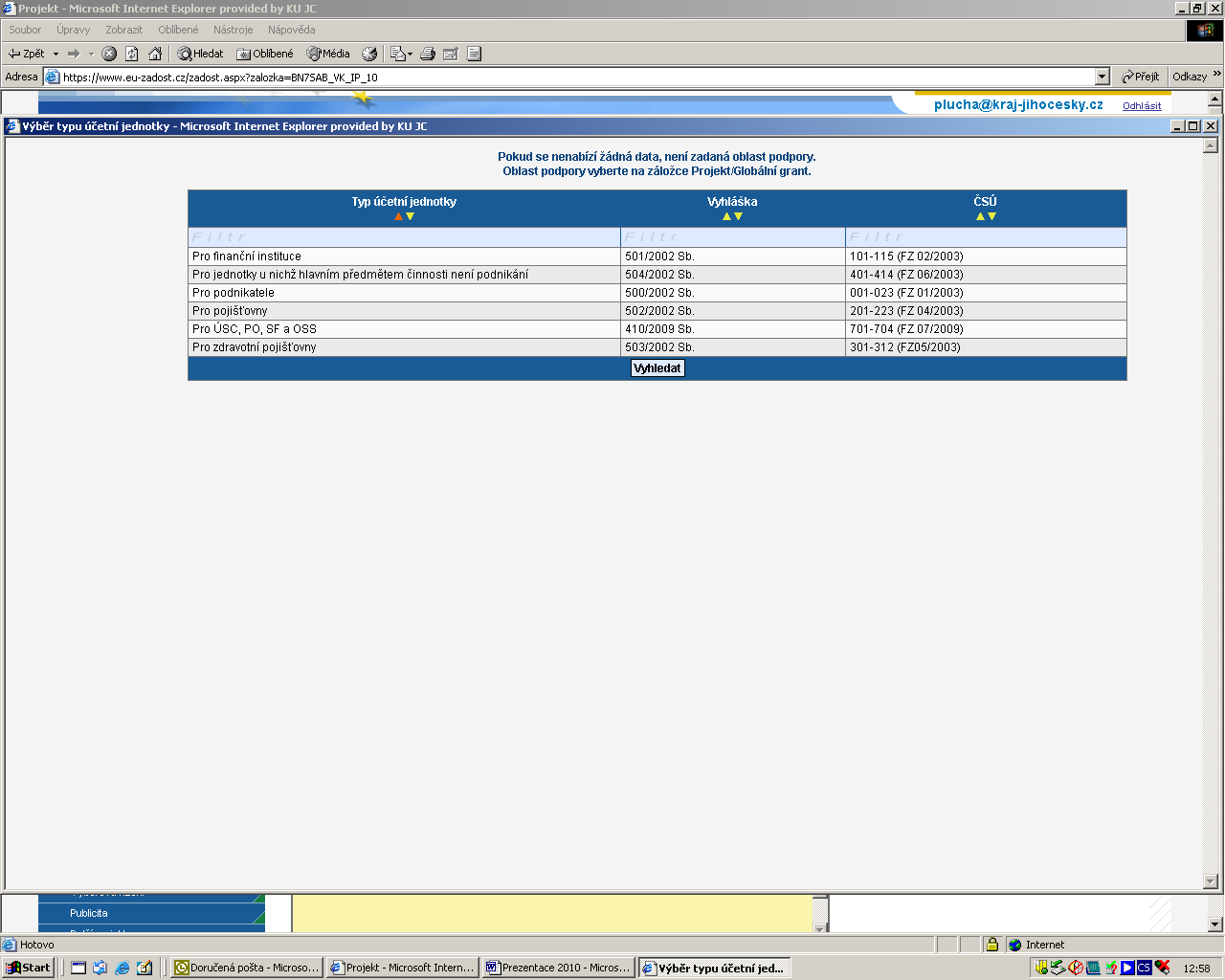Click the Vyhláška filter field
This screenshot has width=1225, height=980.
(x=733, y=237)
